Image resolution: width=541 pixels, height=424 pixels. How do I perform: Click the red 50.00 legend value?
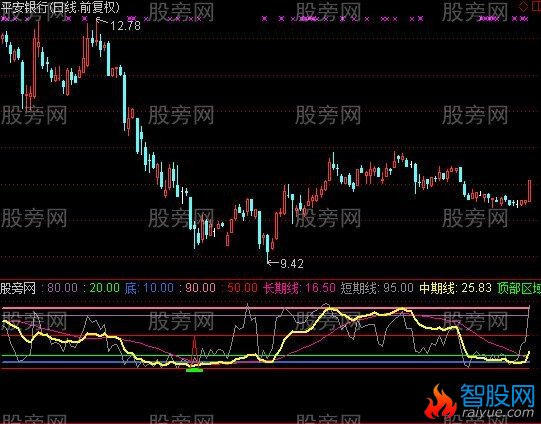point(243,288)
